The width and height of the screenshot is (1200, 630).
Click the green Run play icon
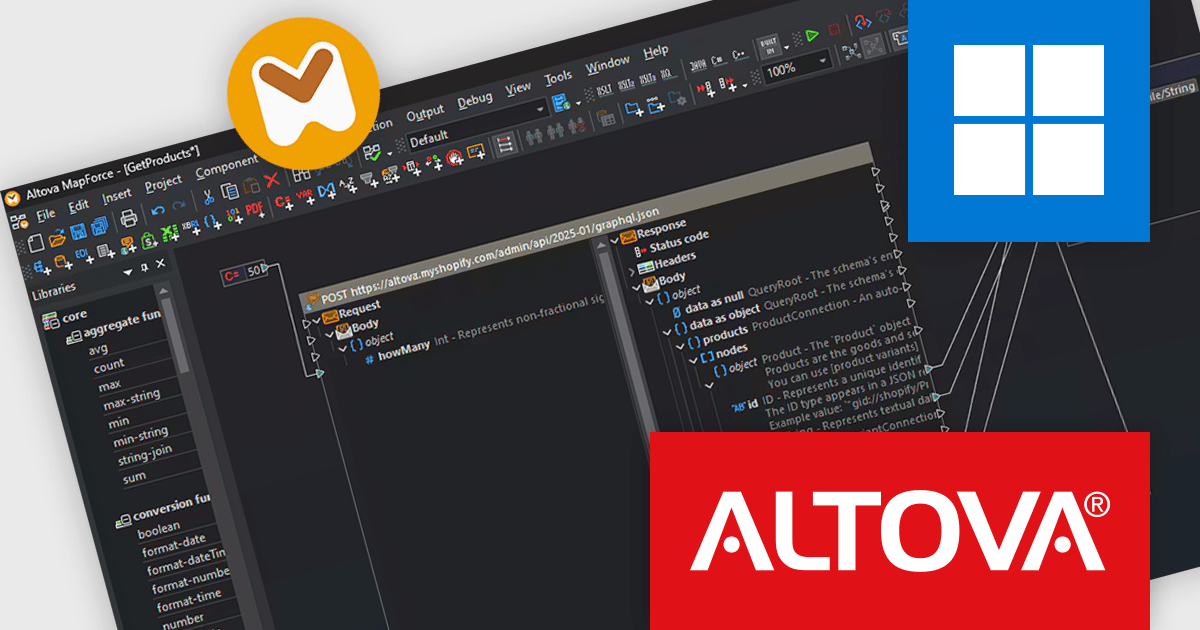[812, 35]
